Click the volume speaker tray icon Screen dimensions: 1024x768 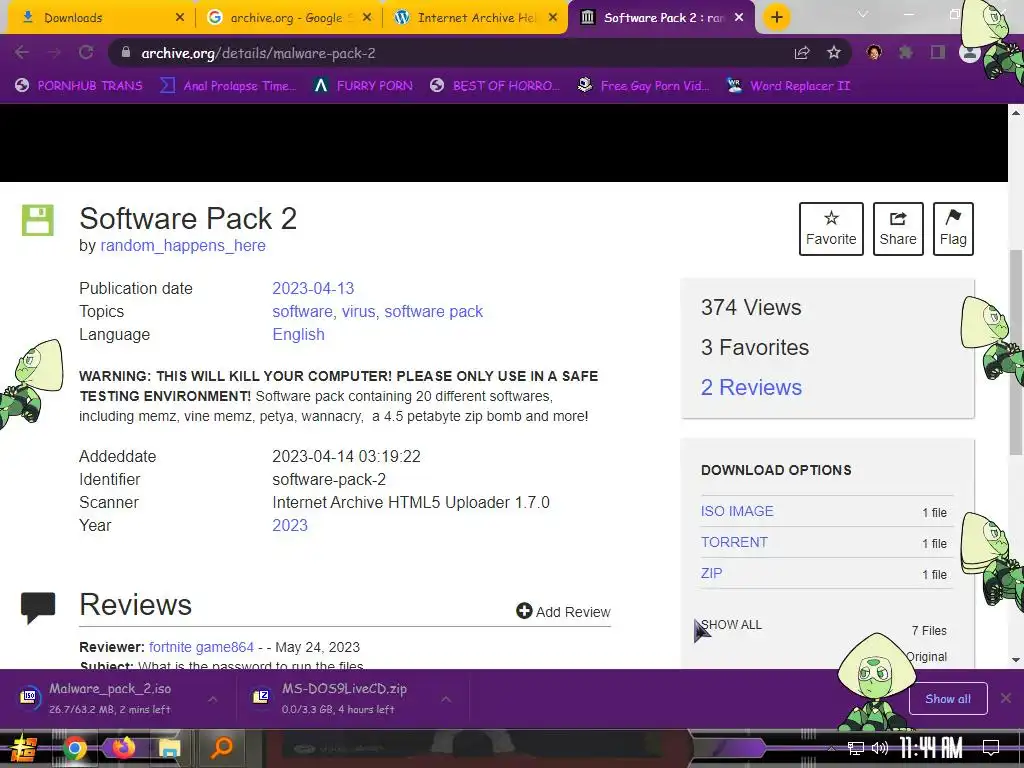point(880,748)
